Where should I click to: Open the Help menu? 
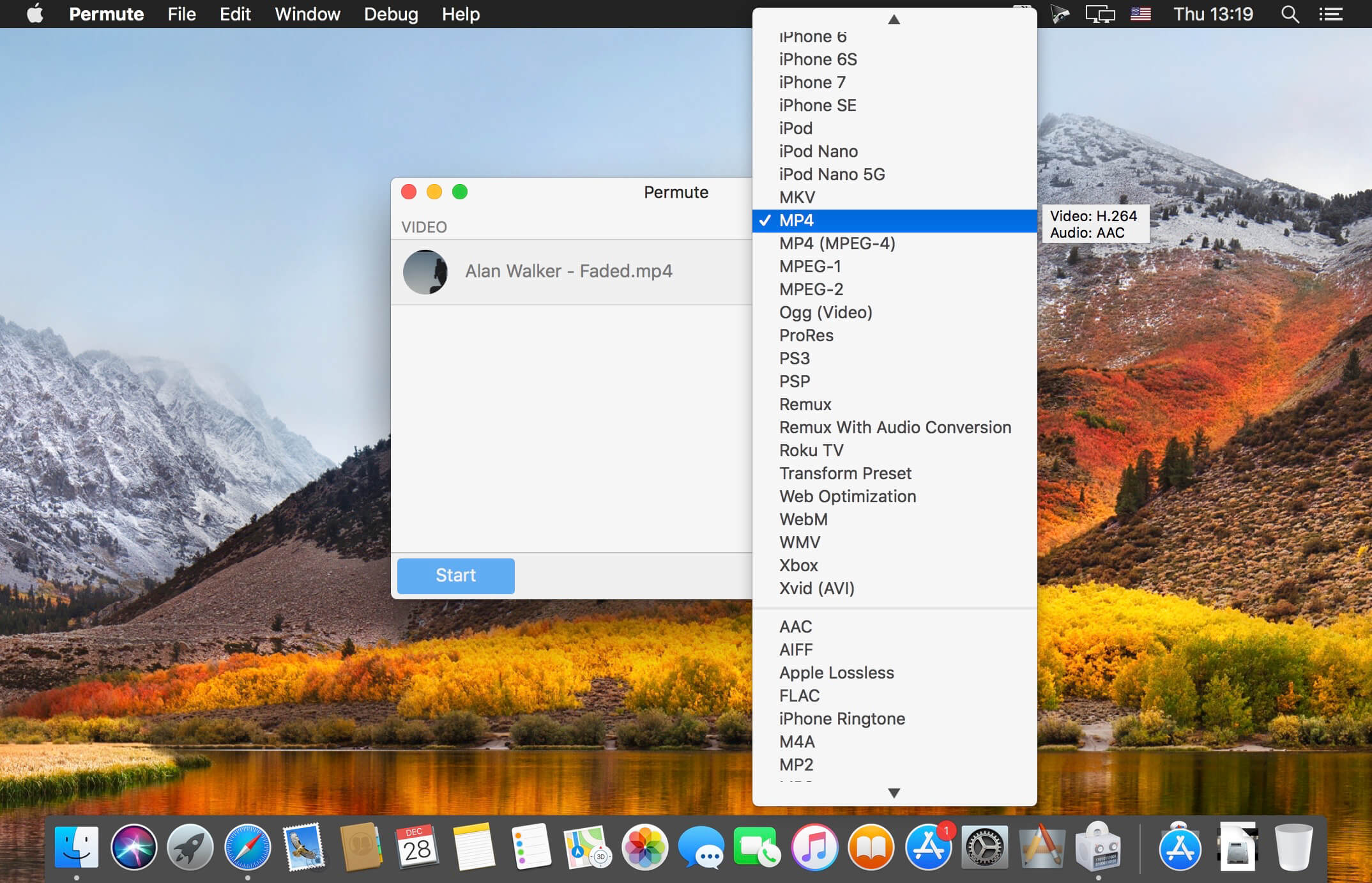(461, 14)
